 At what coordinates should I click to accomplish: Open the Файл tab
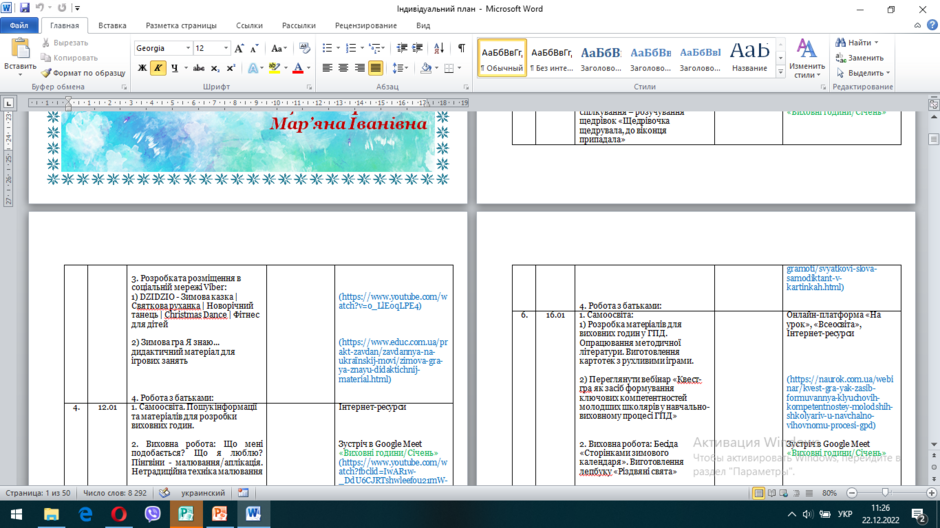click(19, 26)
